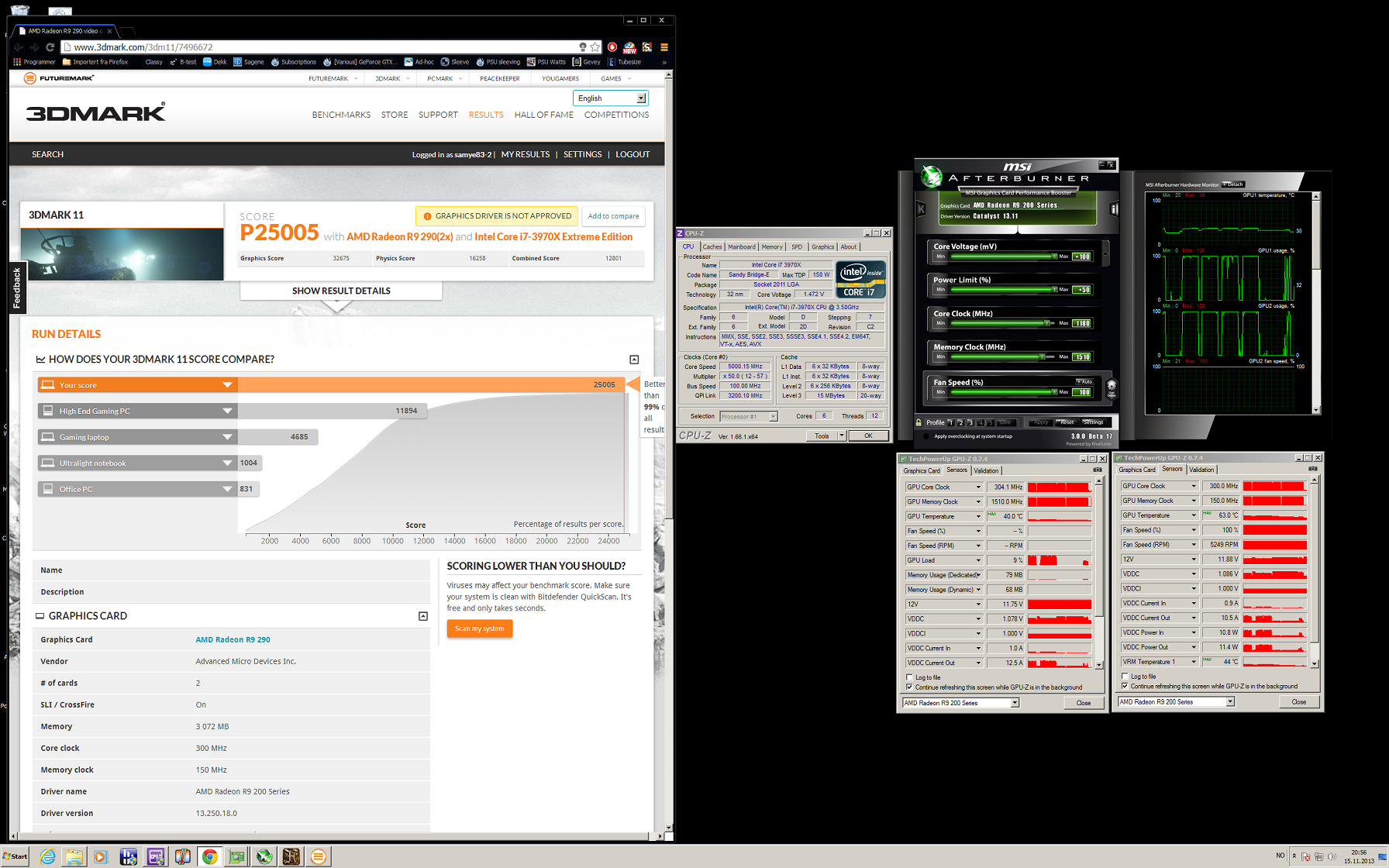Viewport: 1389px width, 868px height.
Task: Reload the 3DMark page in Chrome
Action: click(x=50, y=47)
